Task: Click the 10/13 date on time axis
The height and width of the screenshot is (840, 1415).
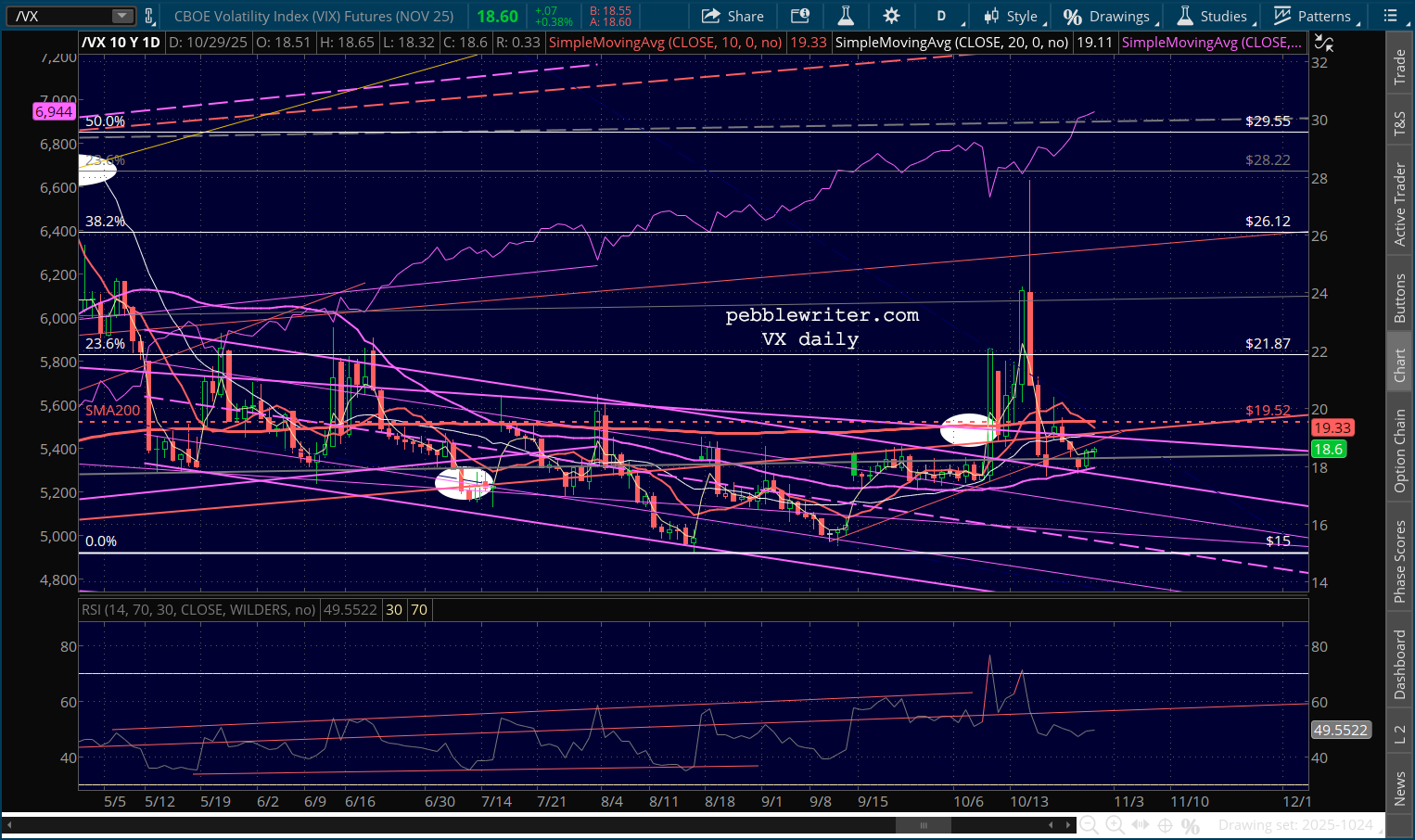Action: click(1029, 801)
